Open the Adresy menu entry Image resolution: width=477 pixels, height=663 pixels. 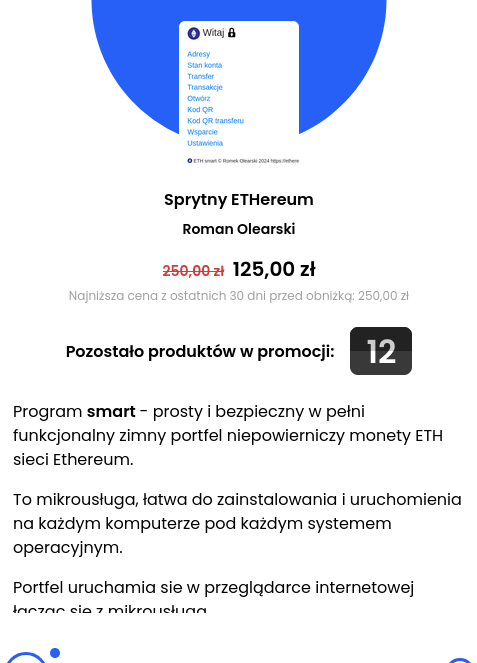click(x=198, y=54)
